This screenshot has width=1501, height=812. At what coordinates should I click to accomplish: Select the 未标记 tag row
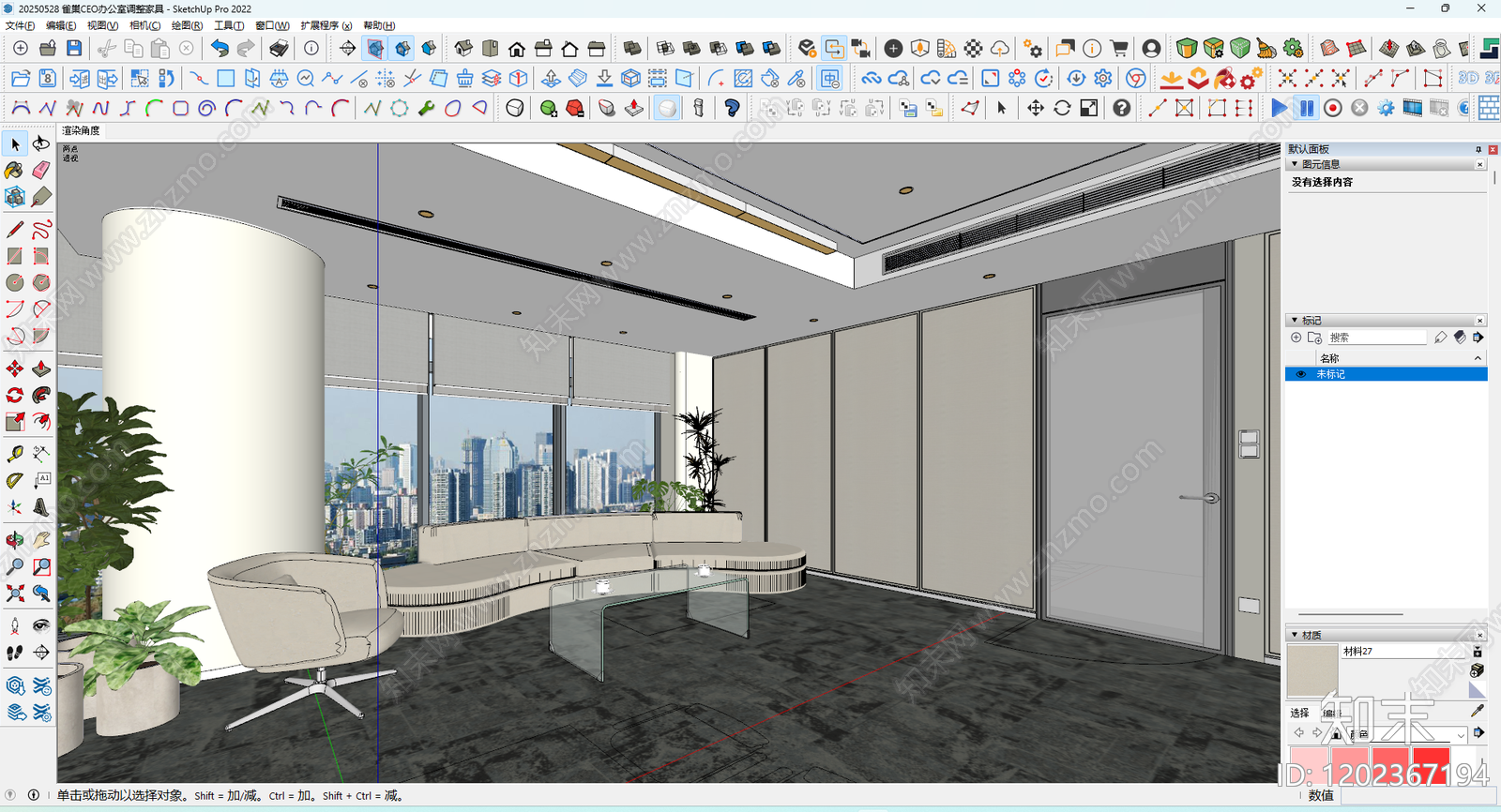1387,374
